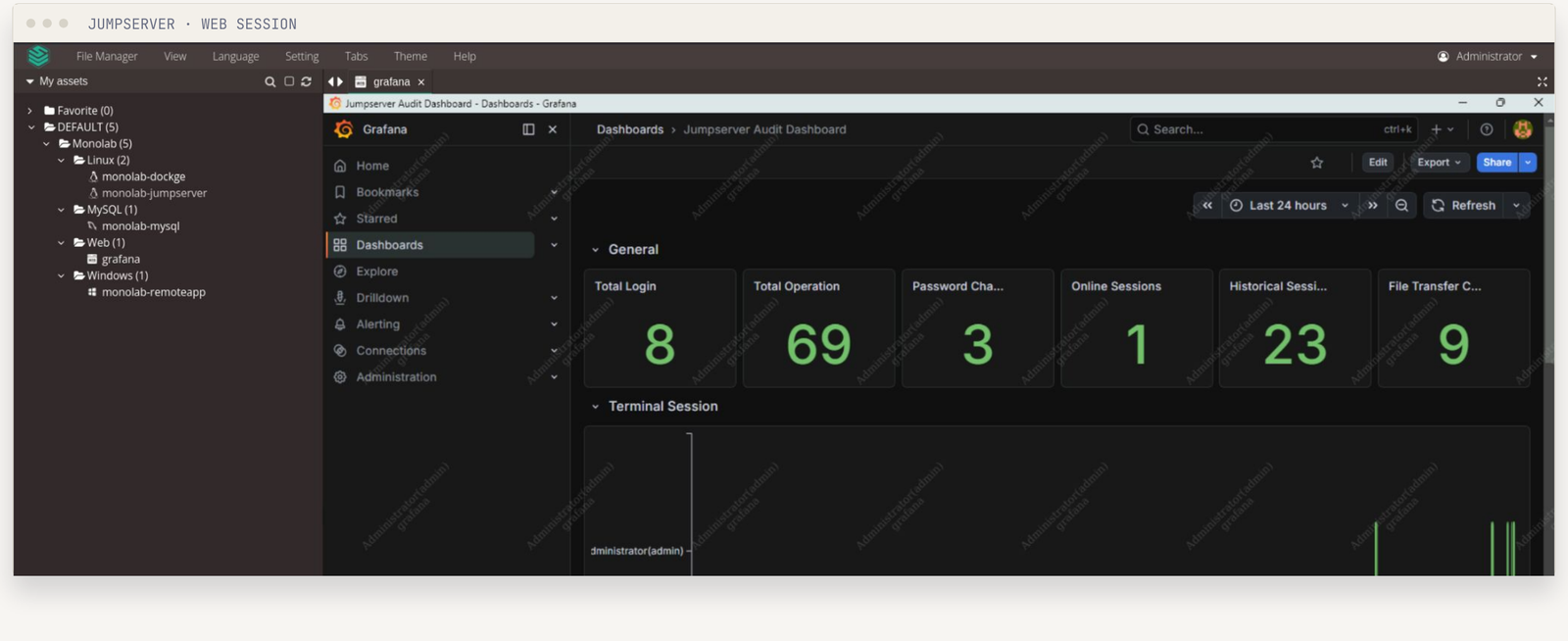1568x641 pixels.
Task: Shift time range forward arrows
Action: (1373, 206)
